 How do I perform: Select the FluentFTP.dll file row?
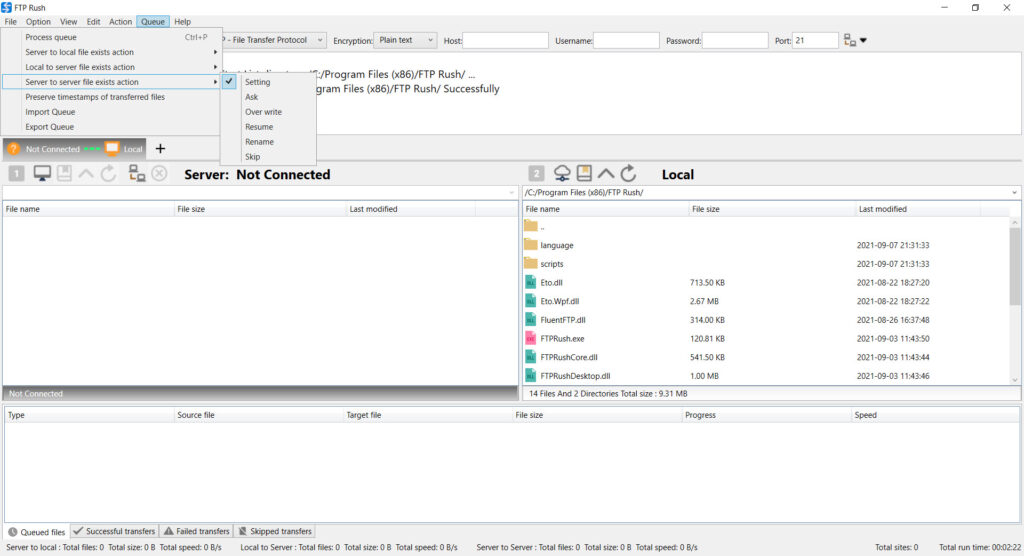[x=766, y=320]
